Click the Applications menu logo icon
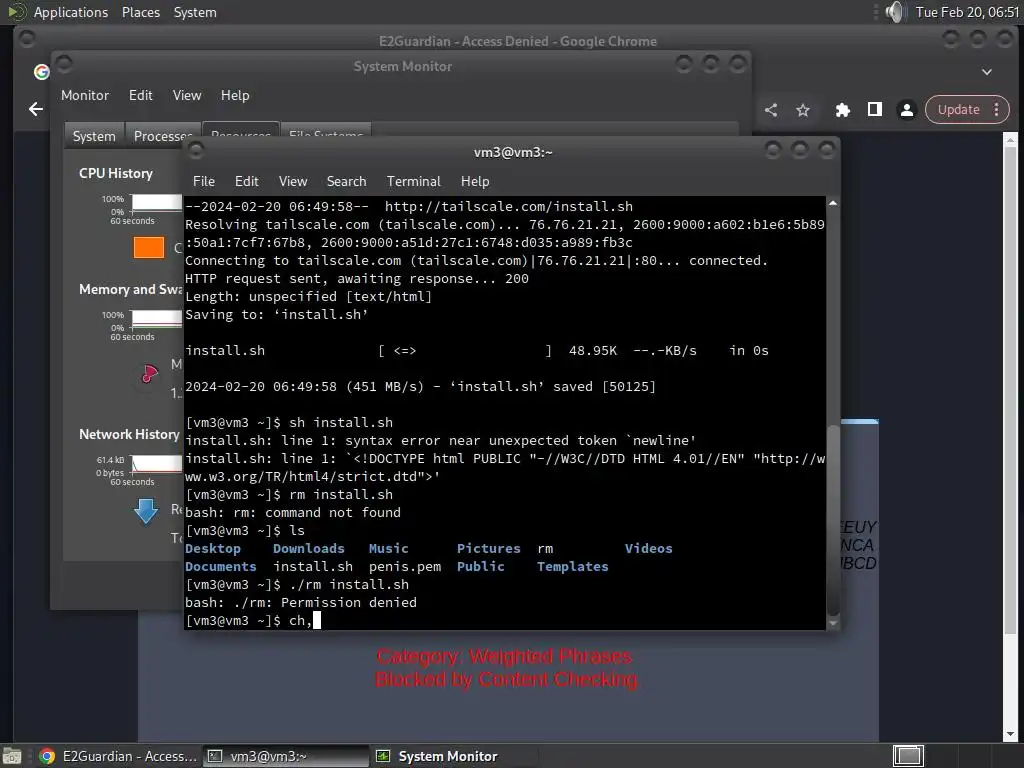1024x768 pixels. (x=16, y=12)
